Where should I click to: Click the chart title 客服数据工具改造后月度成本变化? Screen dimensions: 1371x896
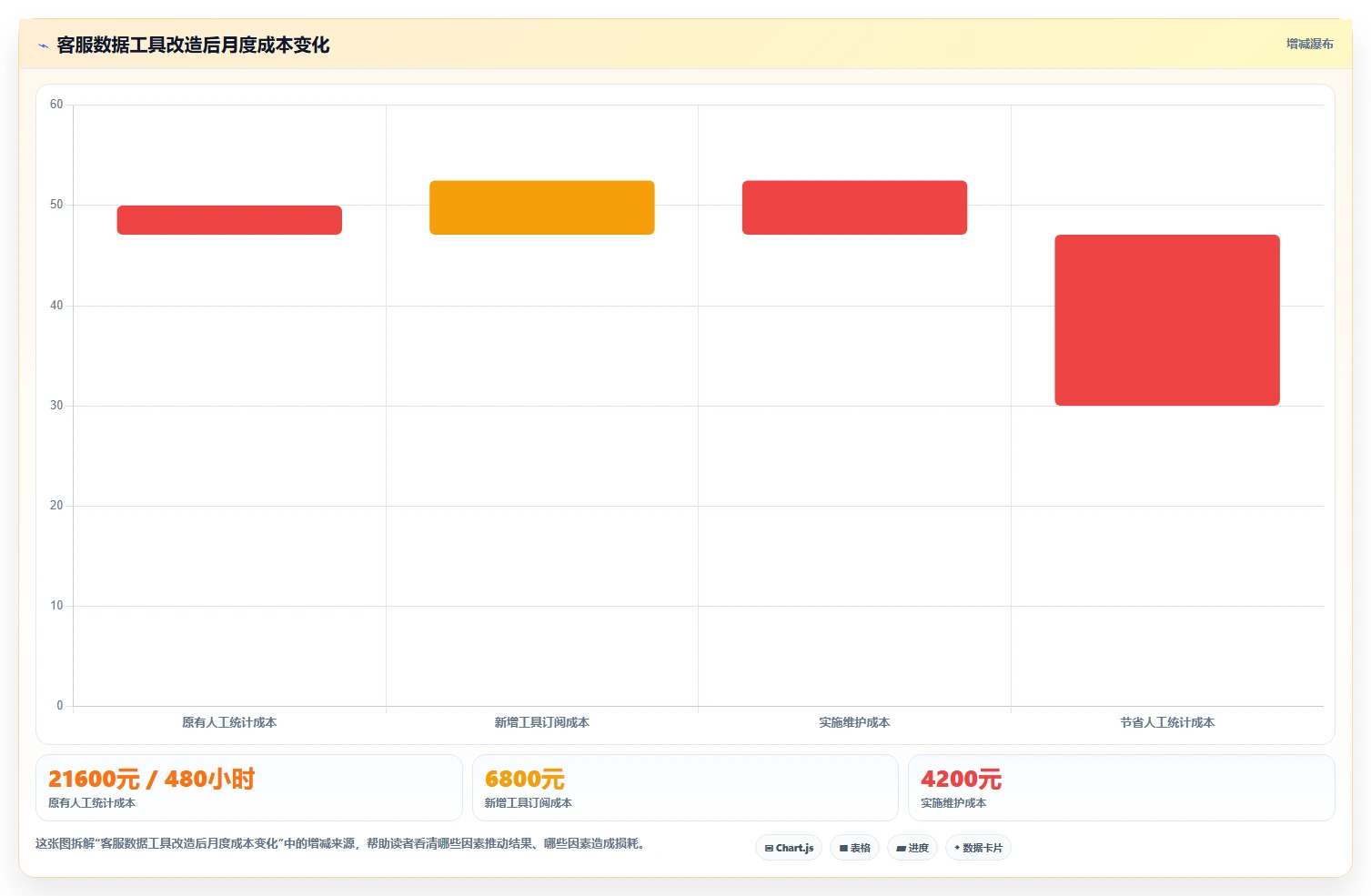click(x=193, y=45)
